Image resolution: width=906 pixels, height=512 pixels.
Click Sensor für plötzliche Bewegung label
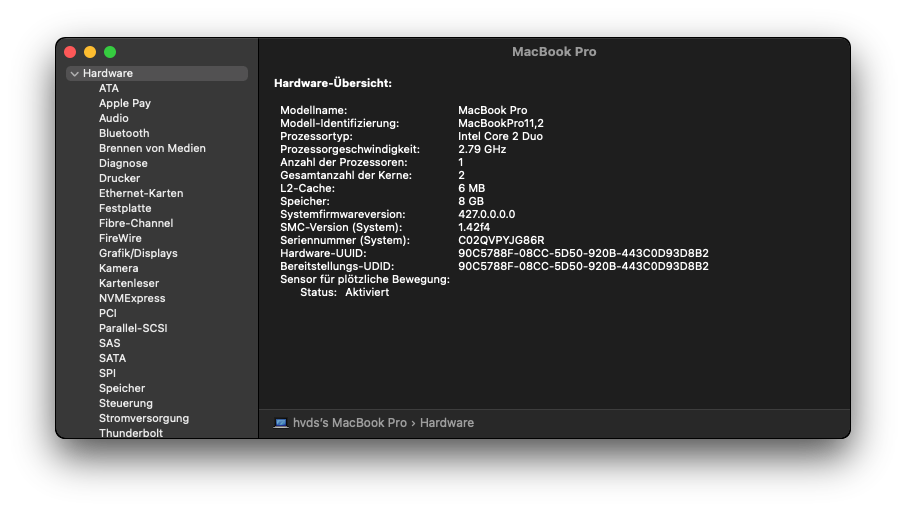tap(365, 280)
